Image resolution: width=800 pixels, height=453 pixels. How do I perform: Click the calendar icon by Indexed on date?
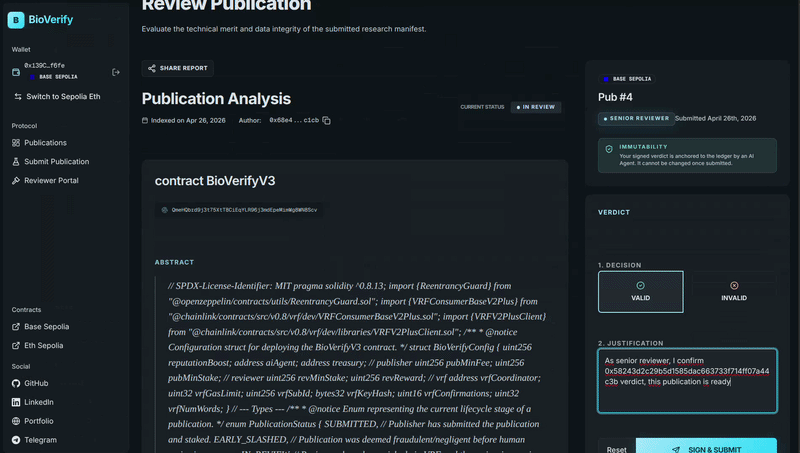coord(145,120)
